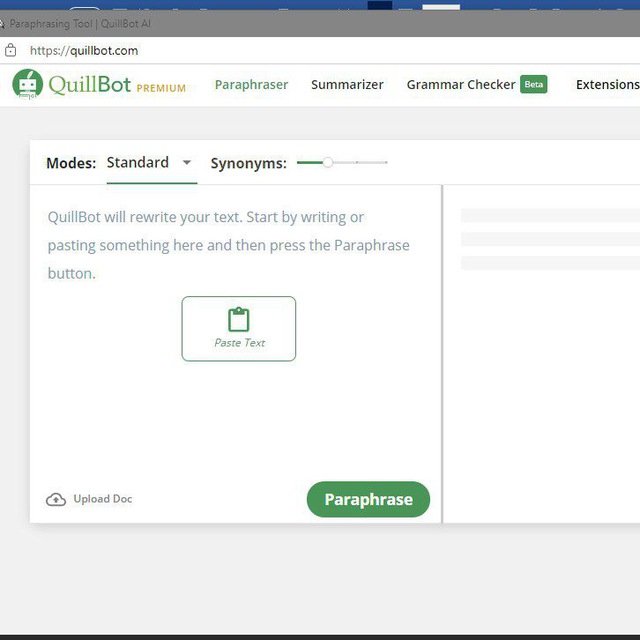Click the Synonyms: label

pyautogui.click(x=249, y=163)
